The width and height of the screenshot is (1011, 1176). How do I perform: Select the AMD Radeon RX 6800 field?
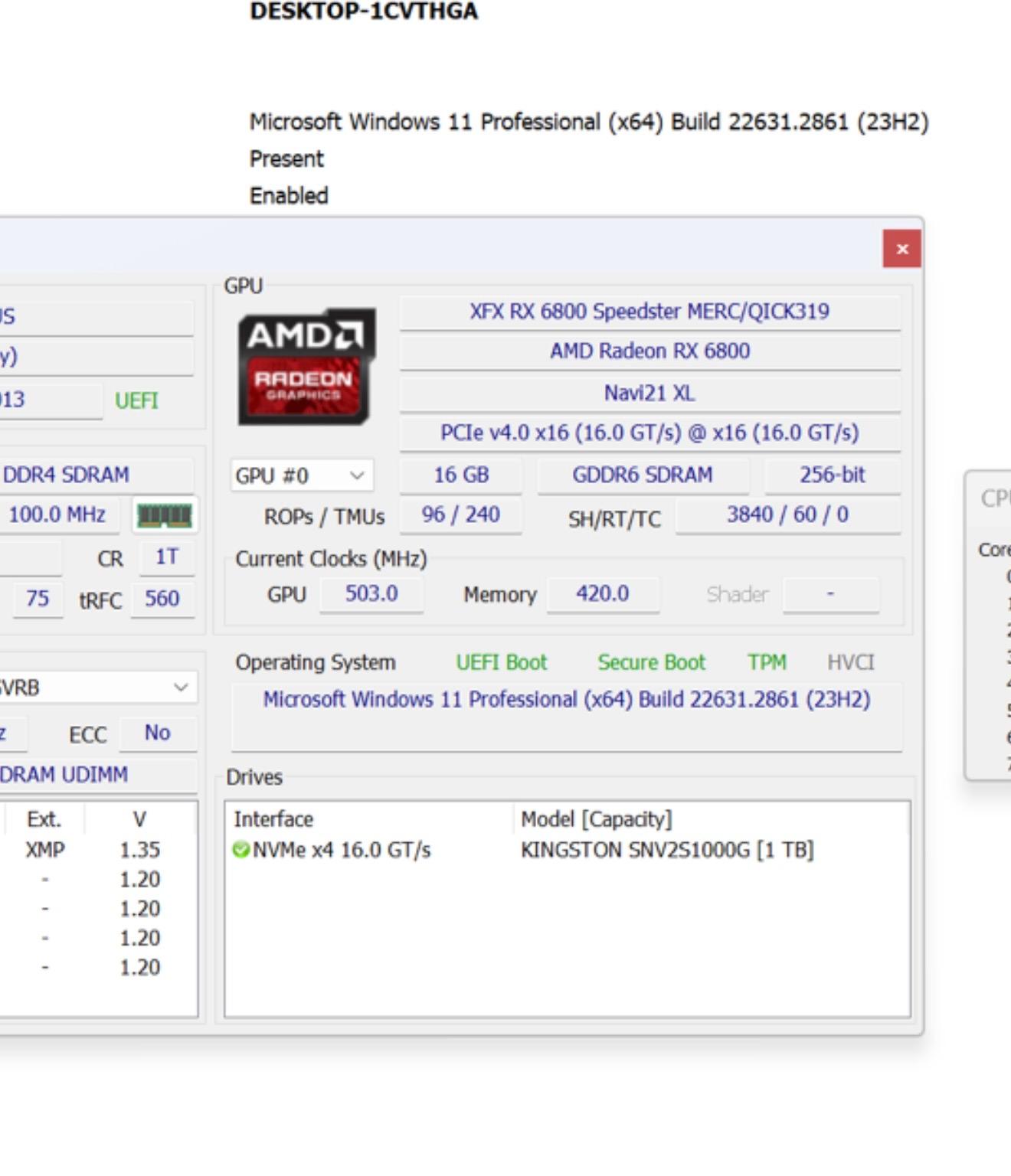pos(649,352)
